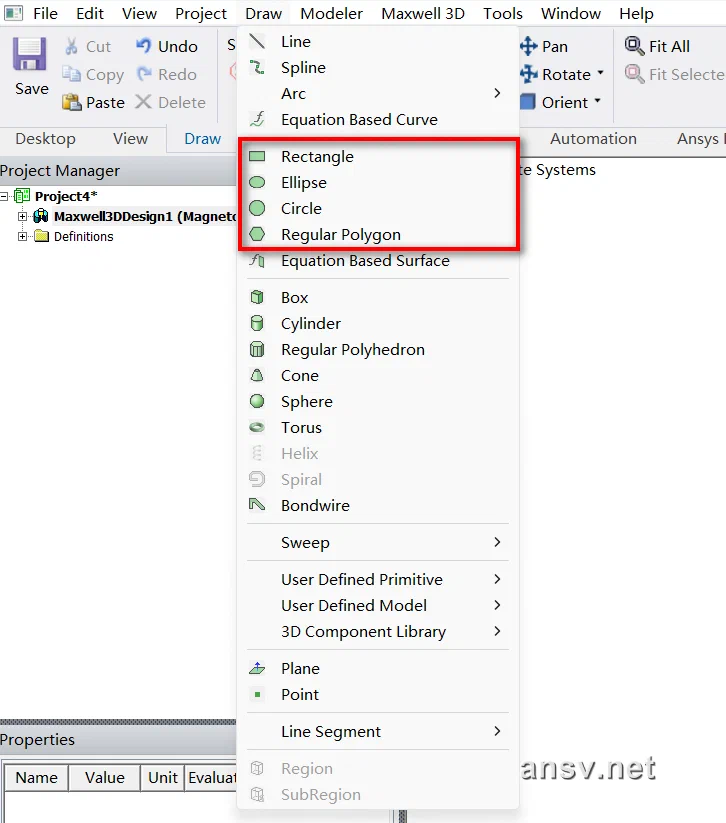Click the Delete X icon

[x=143, y=102]
